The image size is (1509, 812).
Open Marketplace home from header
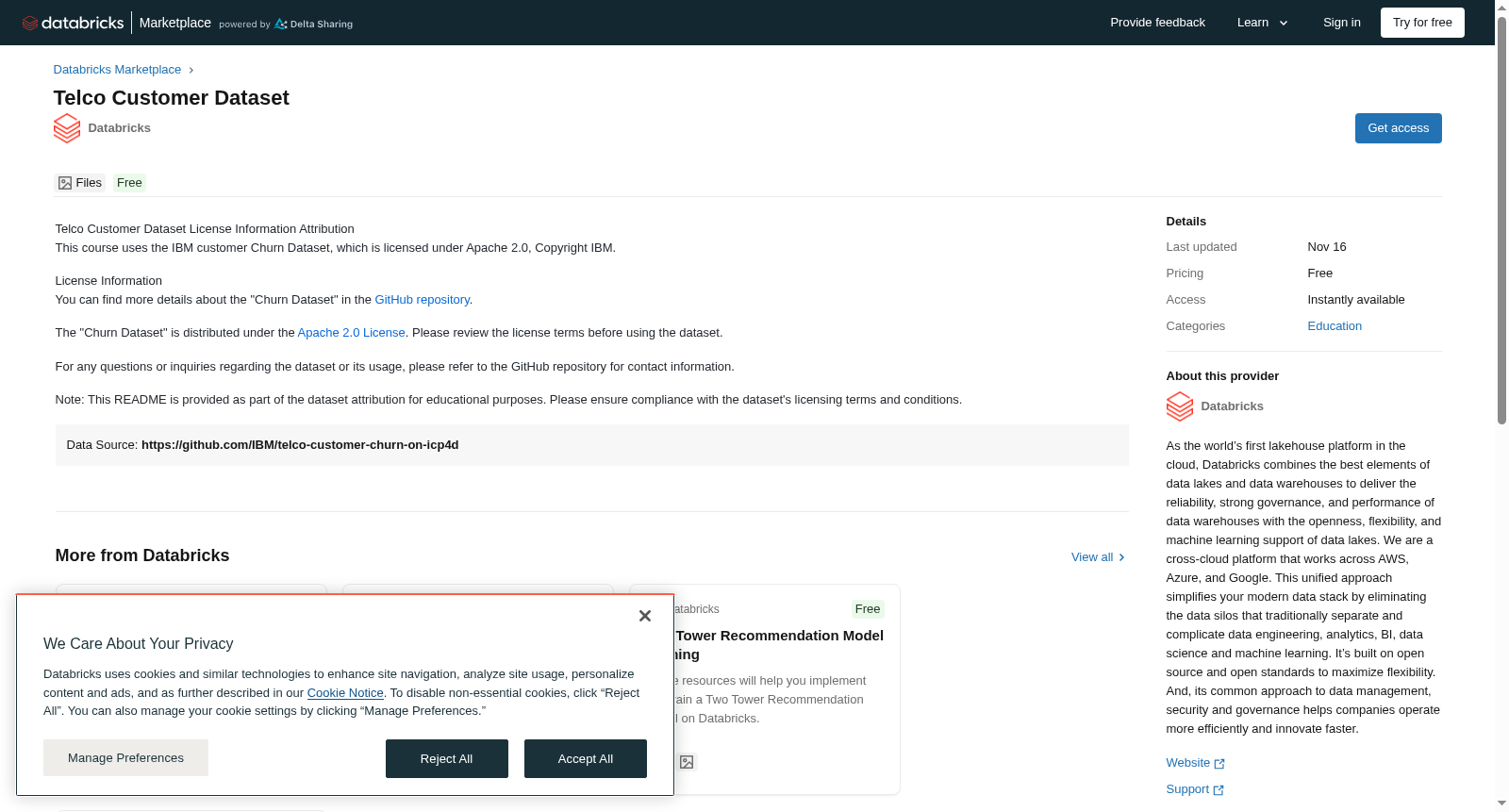pyautogui.click(x=175, y=23)
